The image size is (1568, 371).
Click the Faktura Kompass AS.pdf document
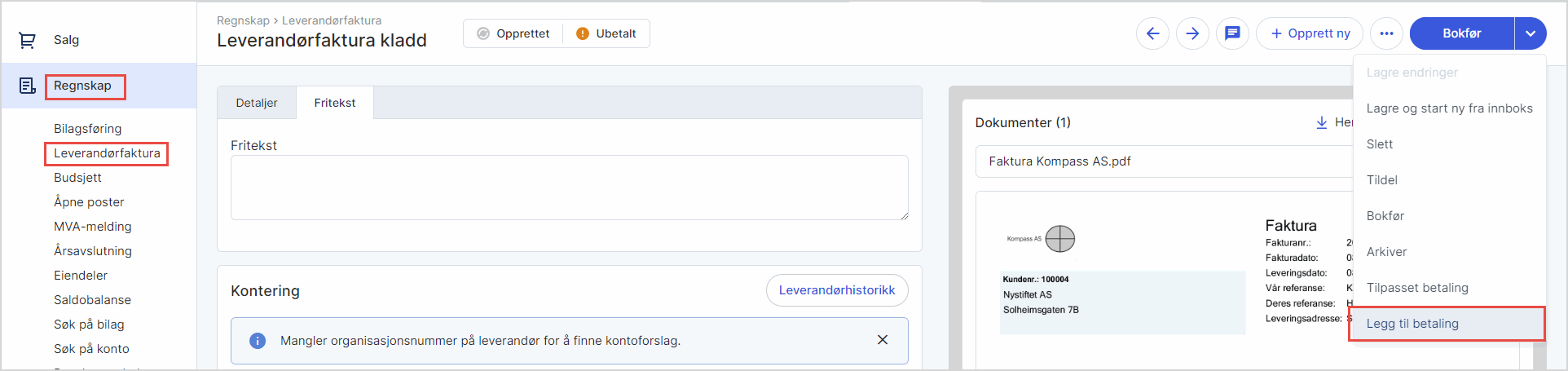click(x=1059, y=161)
